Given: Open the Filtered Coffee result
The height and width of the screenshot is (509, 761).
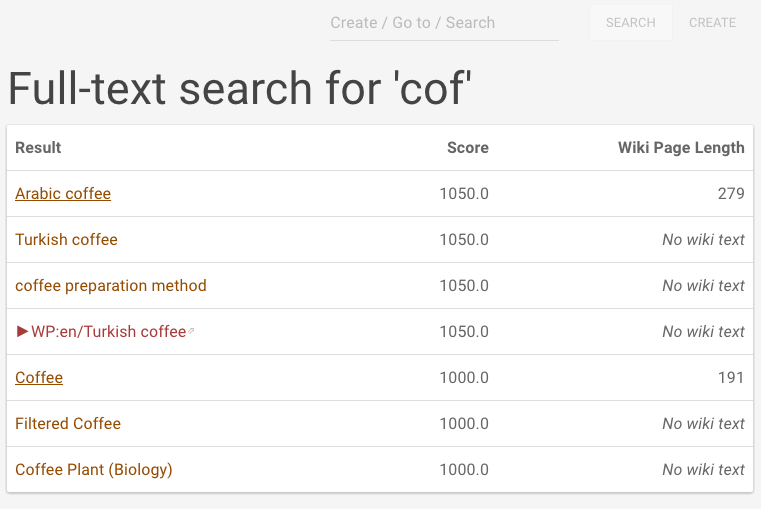Looking at the screenshot, I should coord(68,424).
